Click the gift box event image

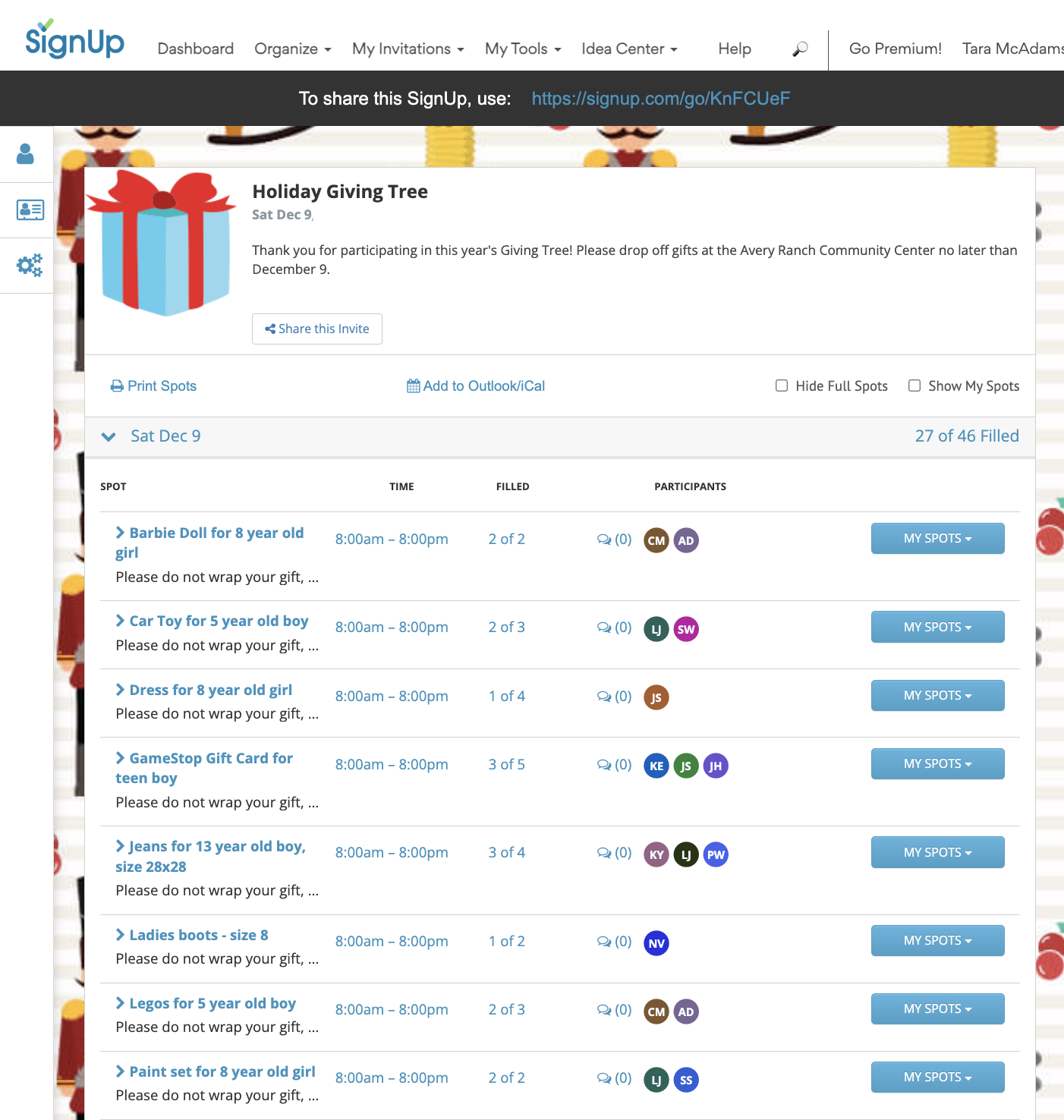tap(163, 243)
